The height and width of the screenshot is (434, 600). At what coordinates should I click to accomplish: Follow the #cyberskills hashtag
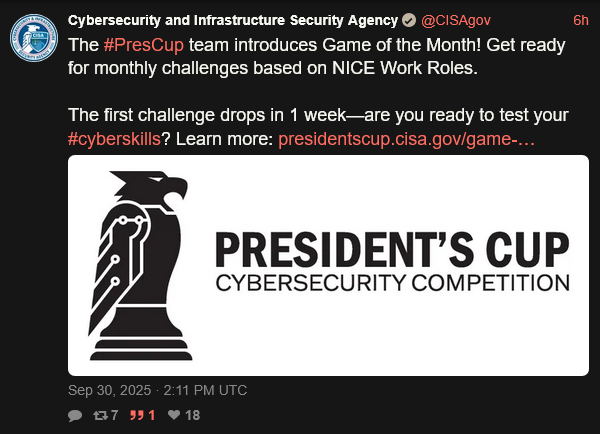pos(116,140)
